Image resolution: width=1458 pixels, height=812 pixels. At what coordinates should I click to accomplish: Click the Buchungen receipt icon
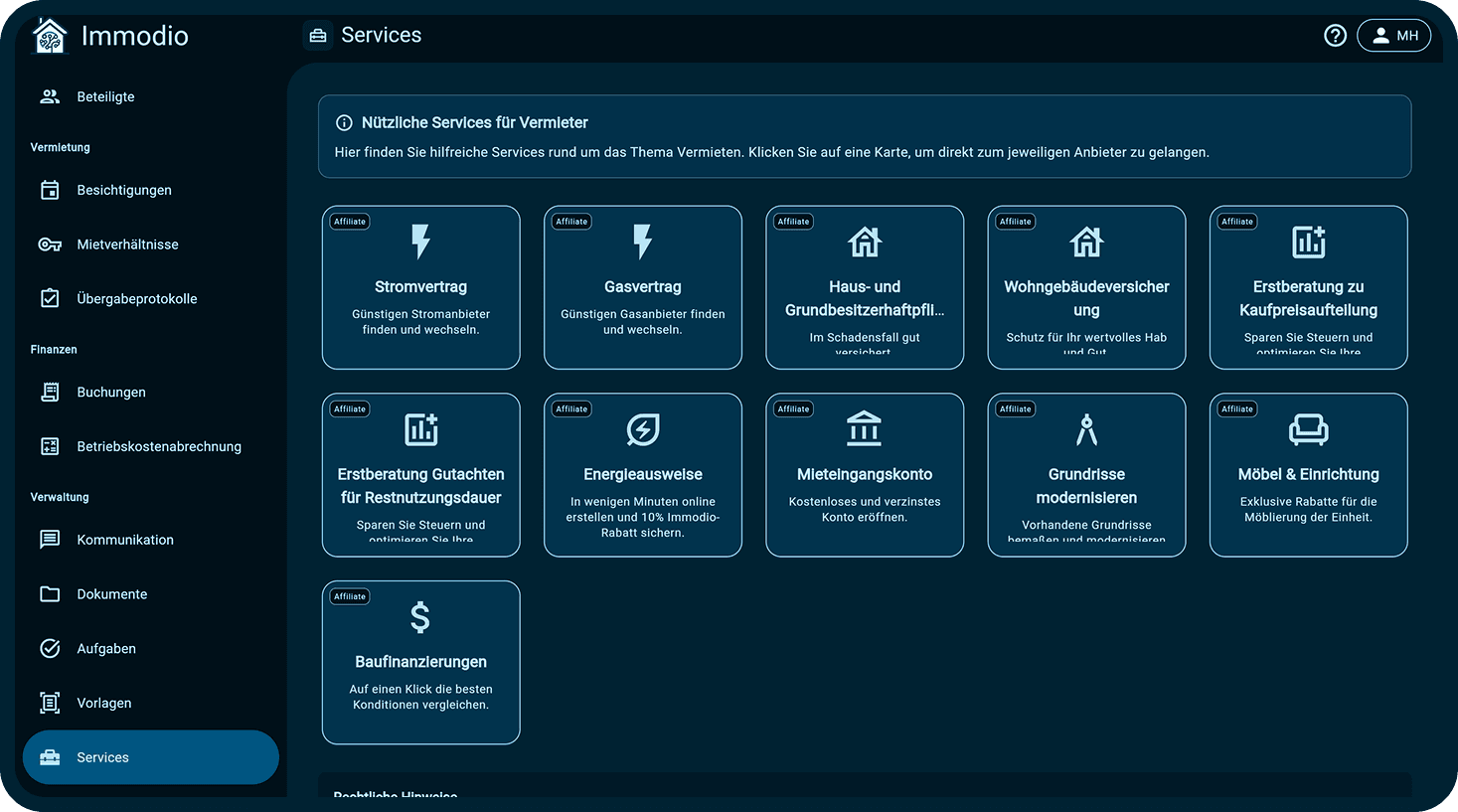(50, 392)
